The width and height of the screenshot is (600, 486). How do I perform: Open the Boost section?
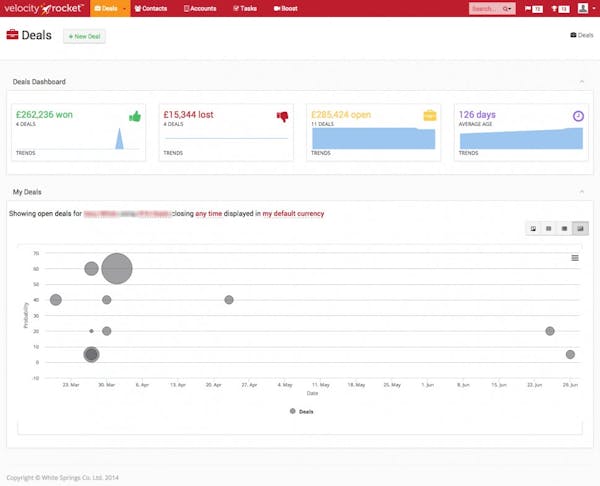pos(285,8)
